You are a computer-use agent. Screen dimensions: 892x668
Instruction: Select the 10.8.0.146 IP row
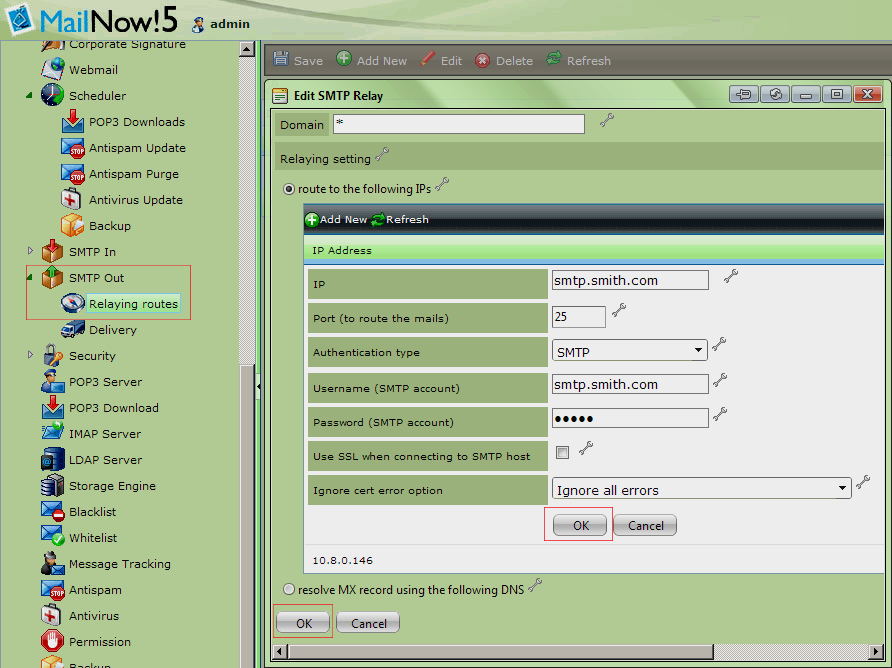pyautogui.click(x=593, y=560)
